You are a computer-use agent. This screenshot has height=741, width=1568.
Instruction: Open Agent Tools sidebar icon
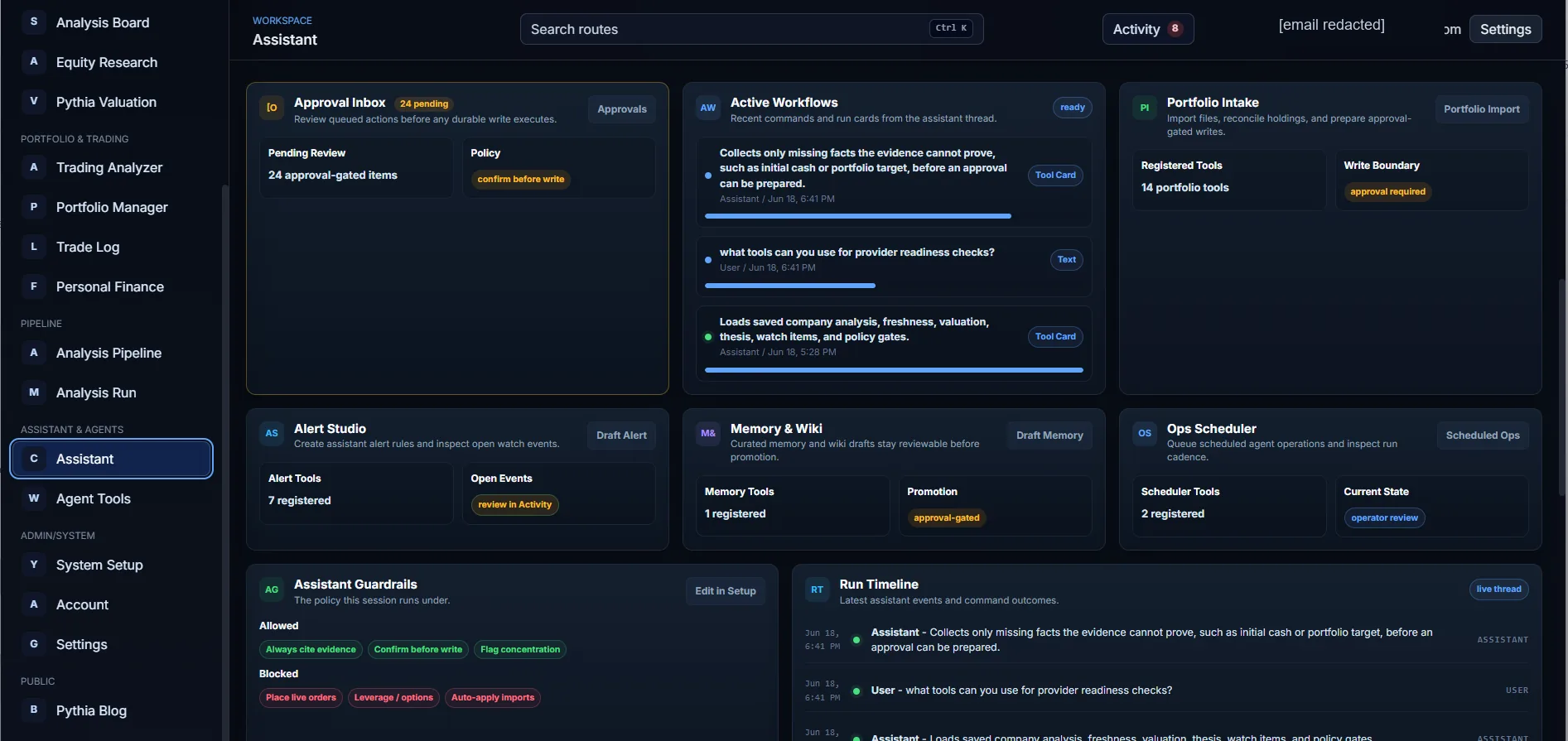pyautogui.click(x=34, y=498)
